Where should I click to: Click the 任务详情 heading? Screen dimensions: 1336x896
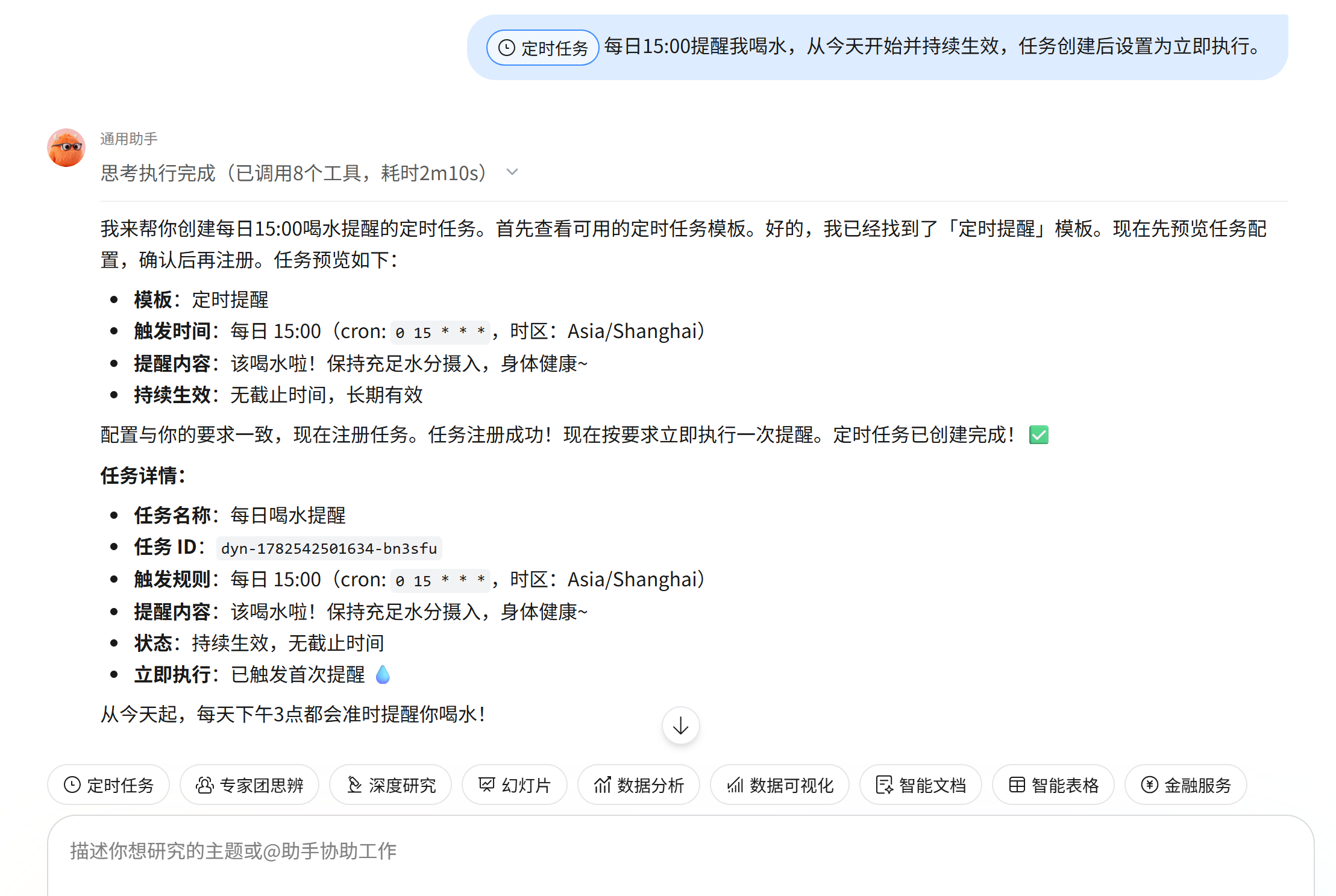click(143, 475)
